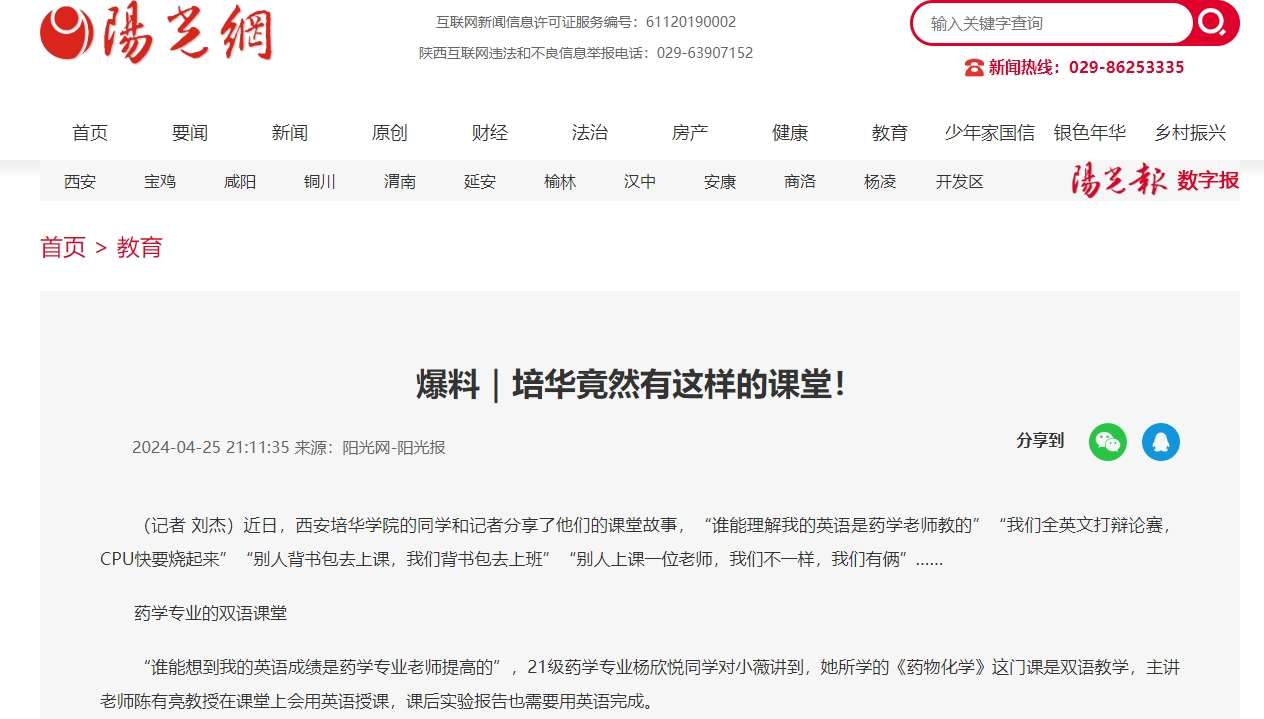Select the 汉中 city tab
The image size is (1264, 719).
tap(640, 182)
